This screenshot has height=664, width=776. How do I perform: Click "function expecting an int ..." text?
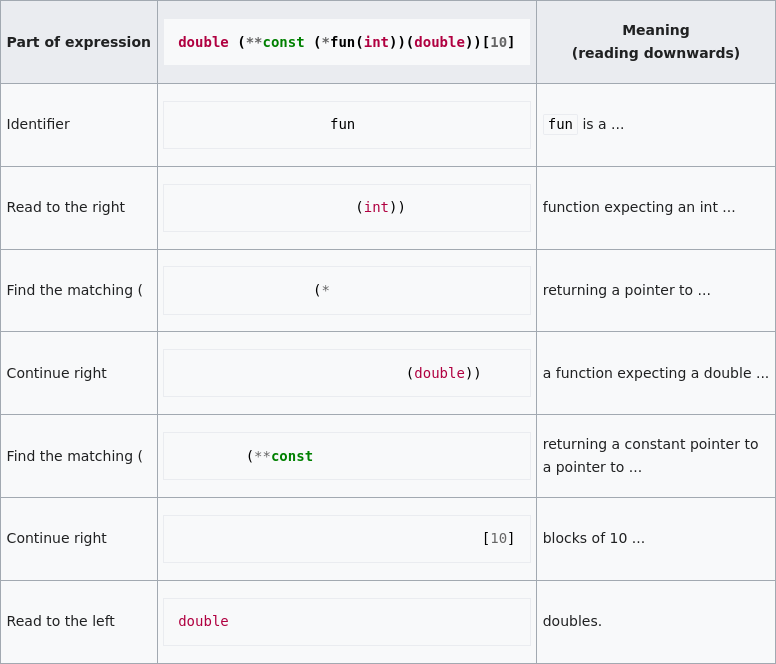(x=638, y=207)
